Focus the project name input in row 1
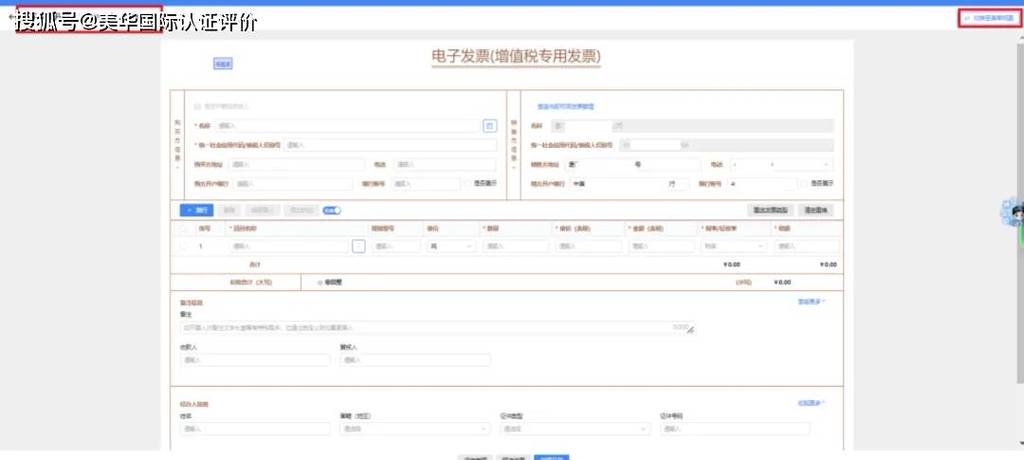This screenshot has height=460, width=1024. [x=289, y=246]
